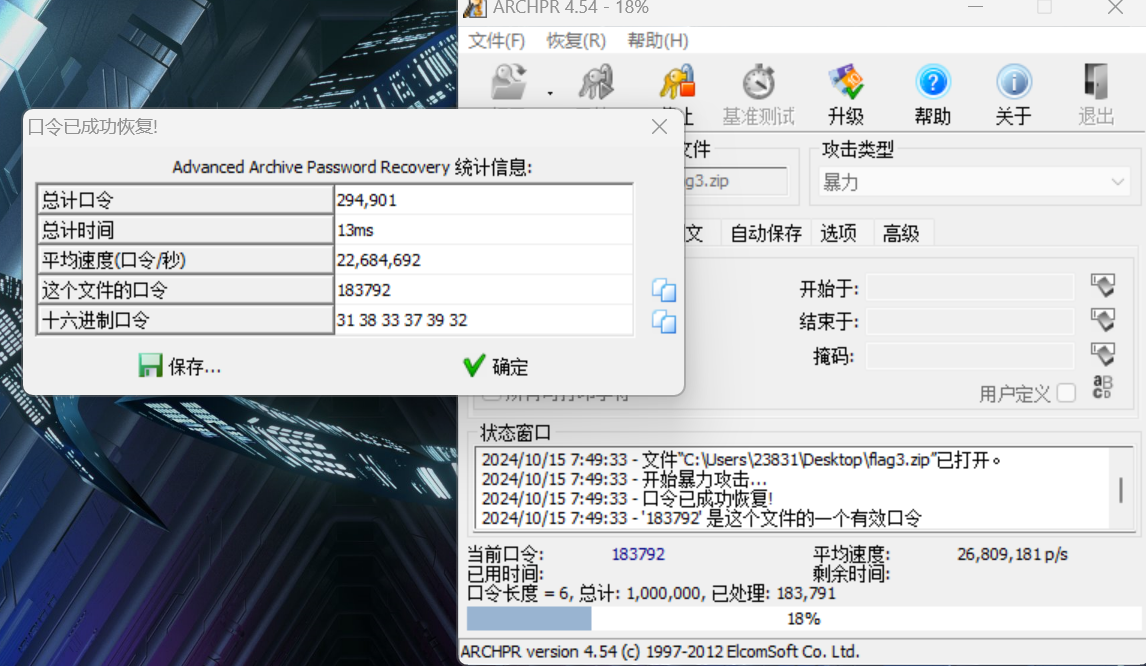Click the 确定 button in dialog

click(x=496, y=366)
